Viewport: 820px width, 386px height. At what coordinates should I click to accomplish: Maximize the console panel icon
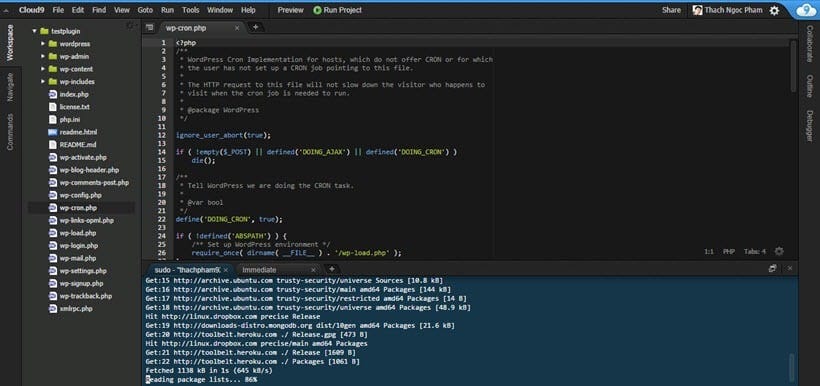tap(772, 268)
